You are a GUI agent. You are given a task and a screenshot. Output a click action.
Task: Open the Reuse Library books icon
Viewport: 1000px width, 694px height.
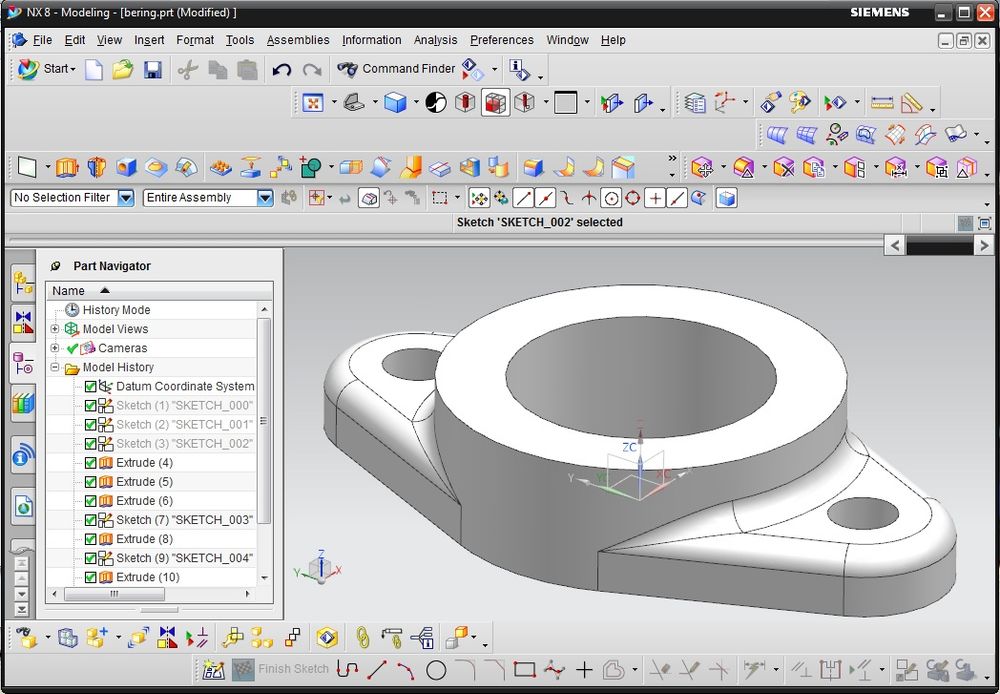pyautogui.click(x=22, y=403)
